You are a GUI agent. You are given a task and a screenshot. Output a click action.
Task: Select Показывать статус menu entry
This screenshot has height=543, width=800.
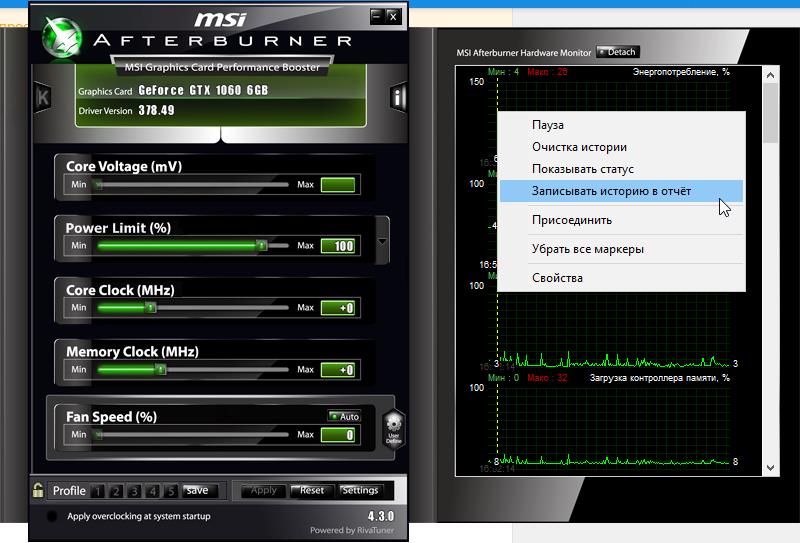[621, 169]
